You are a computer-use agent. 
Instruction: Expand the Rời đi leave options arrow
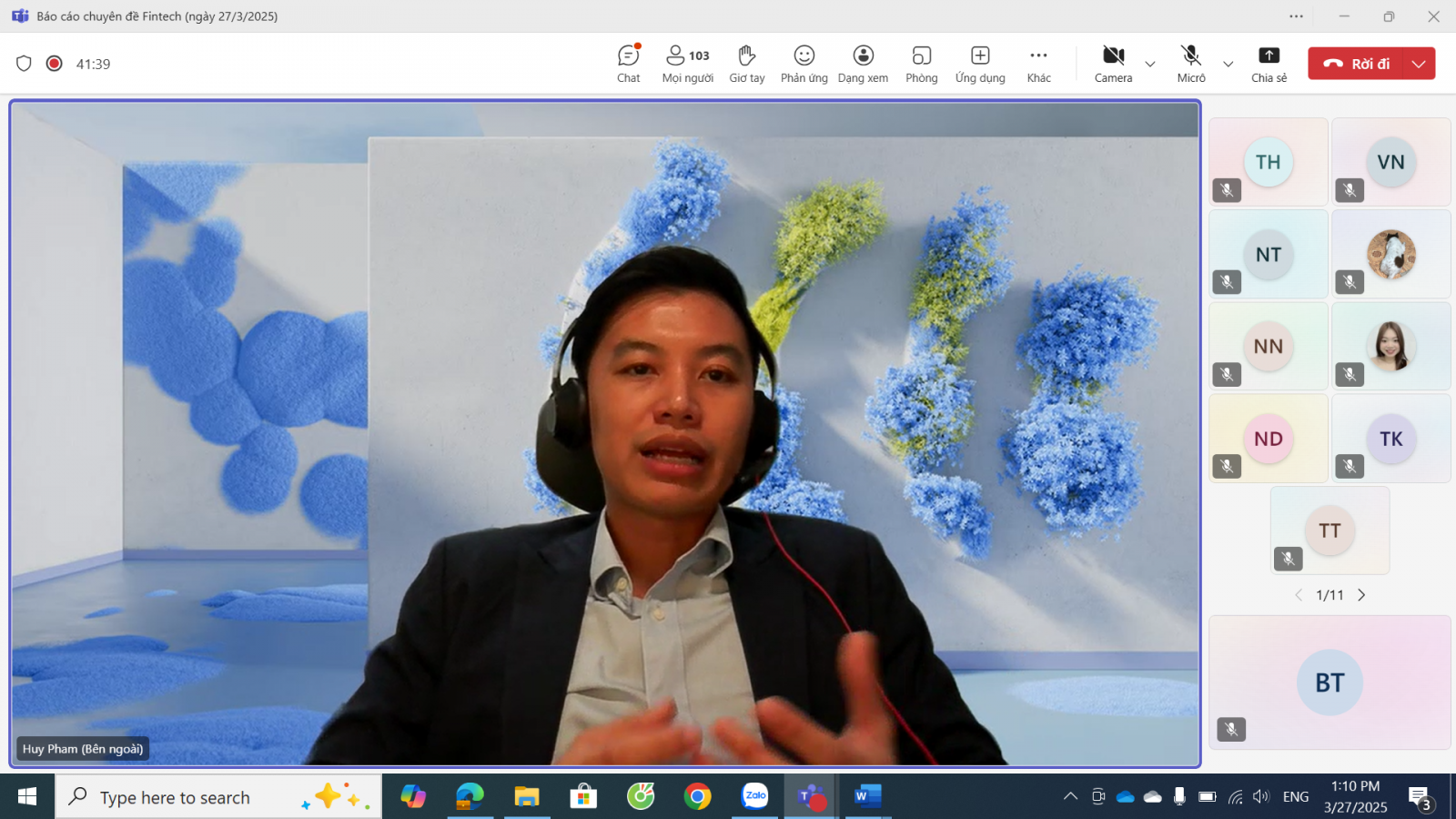click(x=1419, y=64)
